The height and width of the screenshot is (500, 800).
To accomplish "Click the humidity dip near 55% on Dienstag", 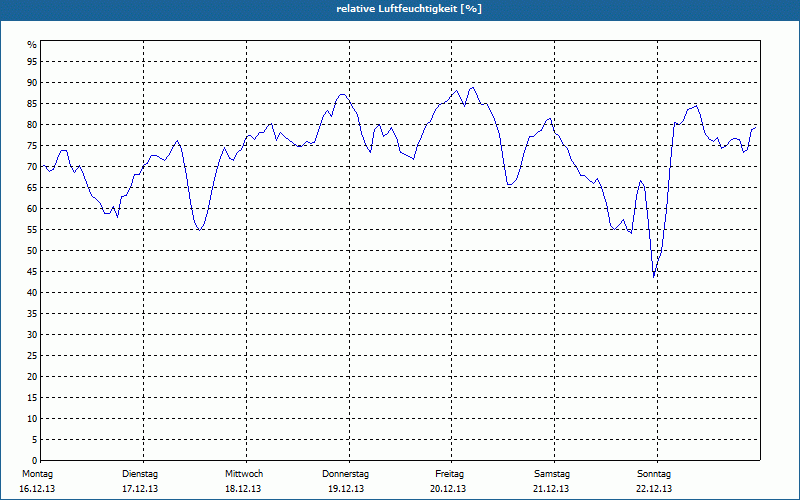I will point(199,230).
